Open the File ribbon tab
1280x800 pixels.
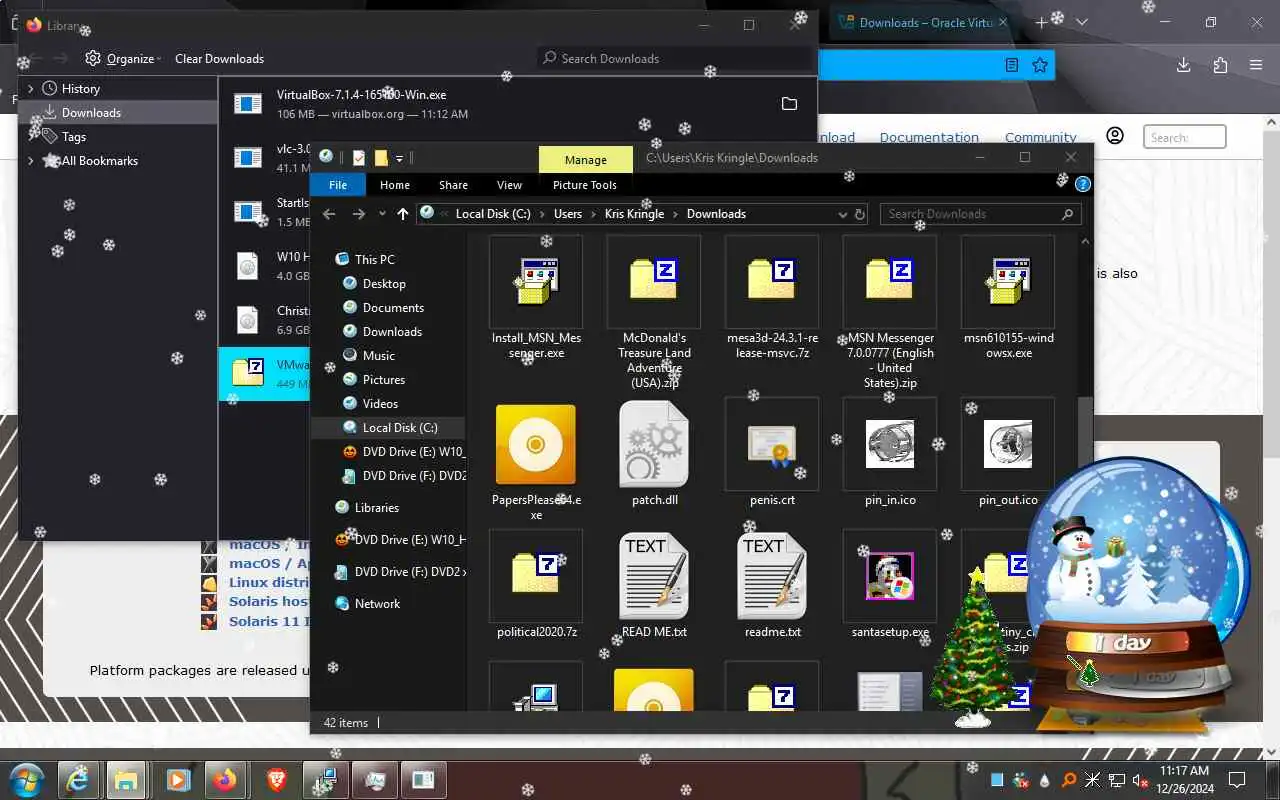click(x=338, y=185)
